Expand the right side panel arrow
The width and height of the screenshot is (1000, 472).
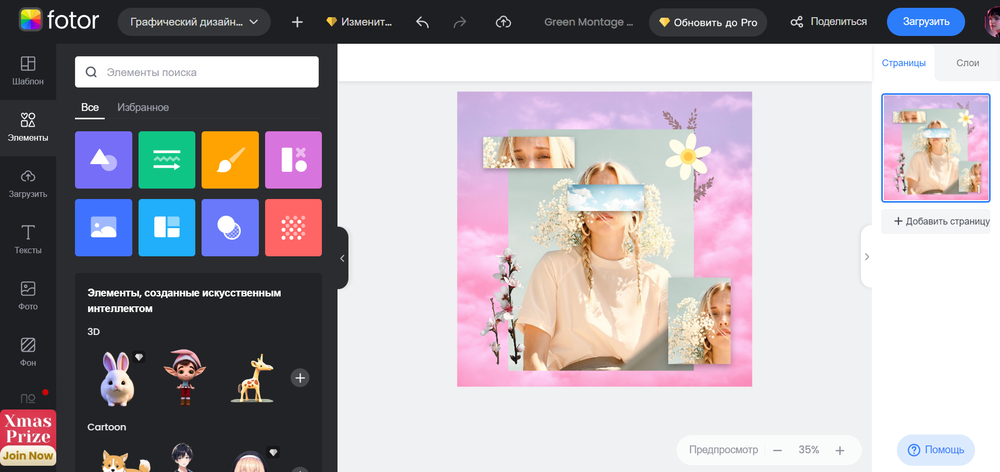tap(866, 257)
